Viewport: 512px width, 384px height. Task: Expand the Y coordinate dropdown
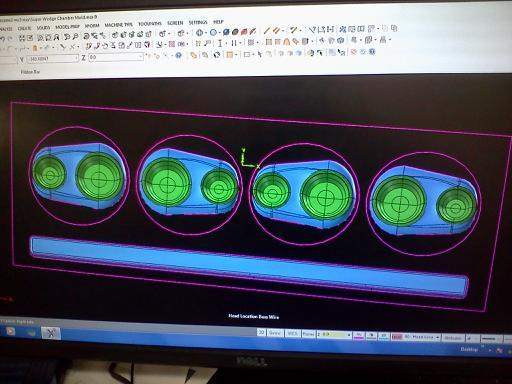pos(76,58)
